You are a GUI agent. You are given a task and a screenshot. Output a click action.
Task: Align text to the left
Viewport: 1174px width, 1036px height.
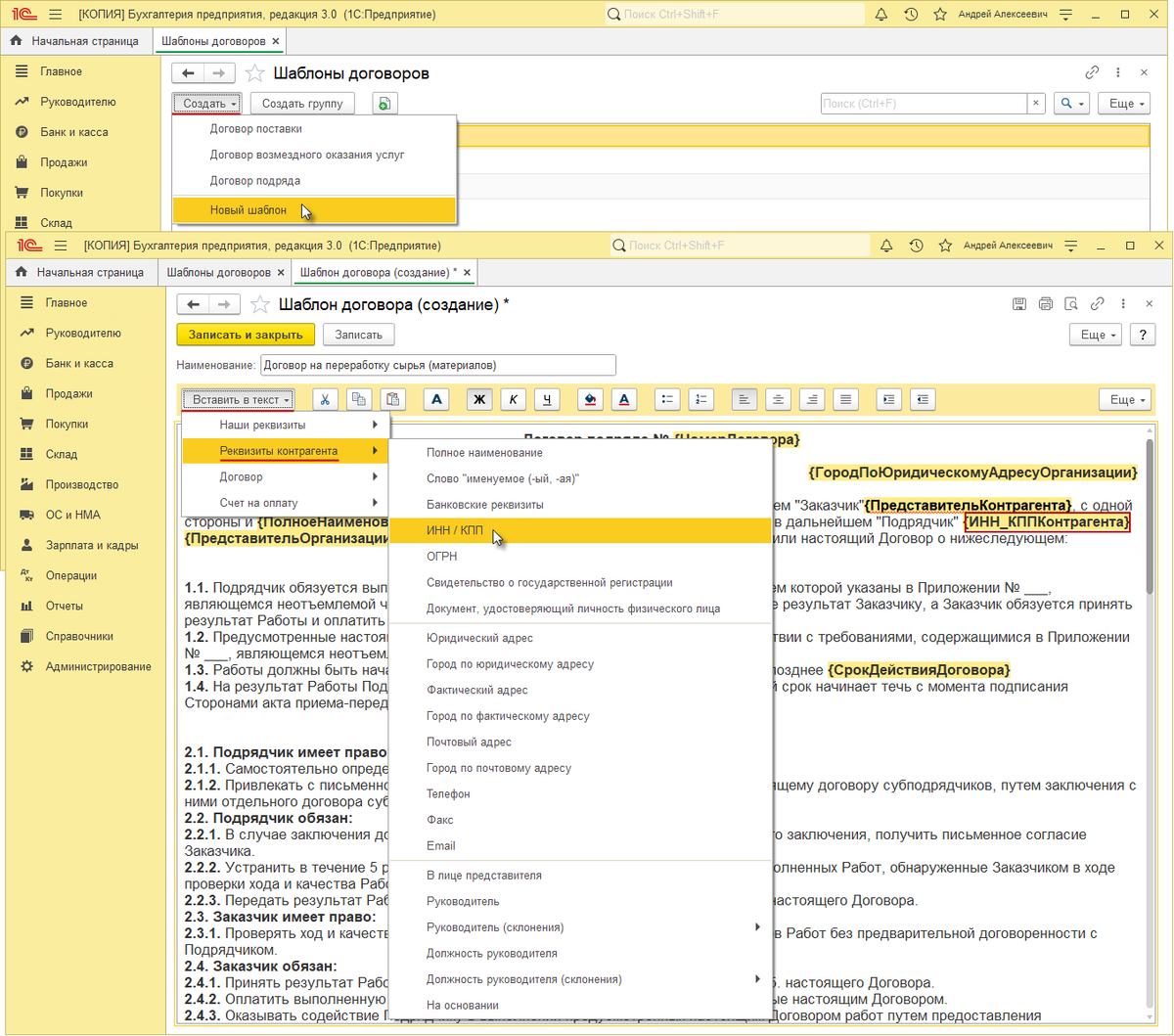click(745, 399)
